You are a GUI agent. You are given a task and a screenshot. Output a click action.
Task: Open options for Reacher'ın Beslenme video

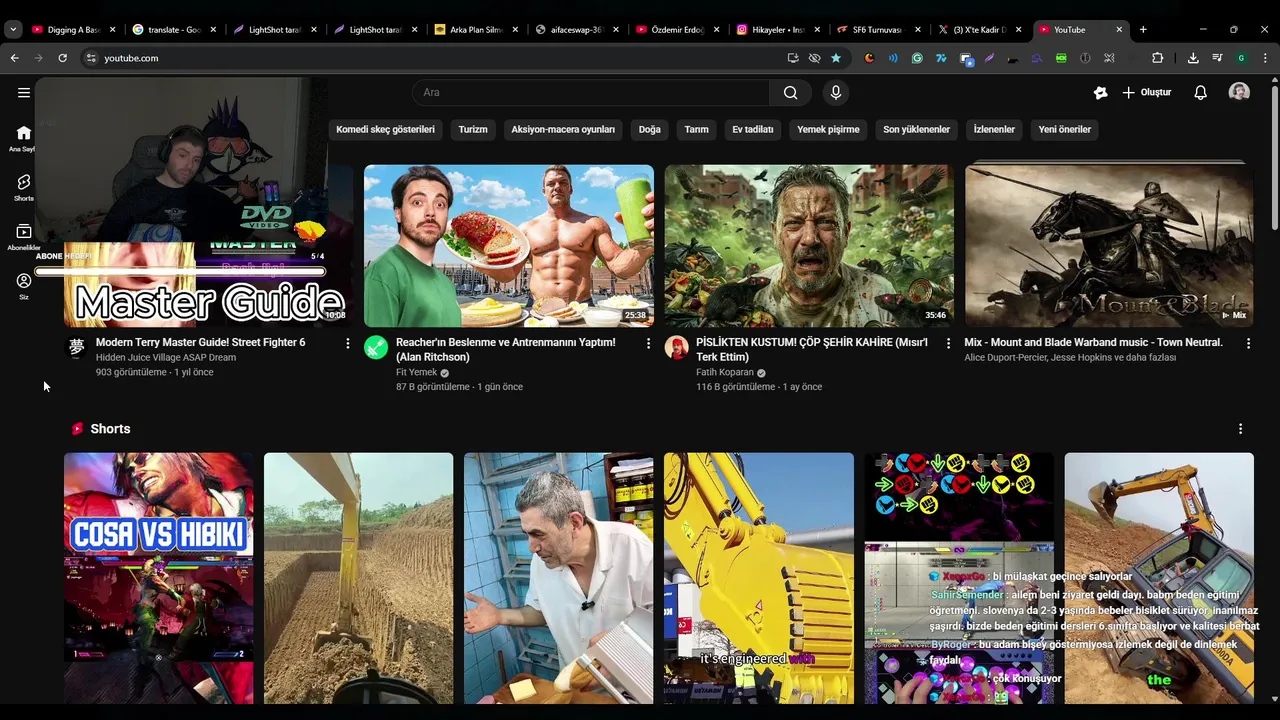click(648, 343)
